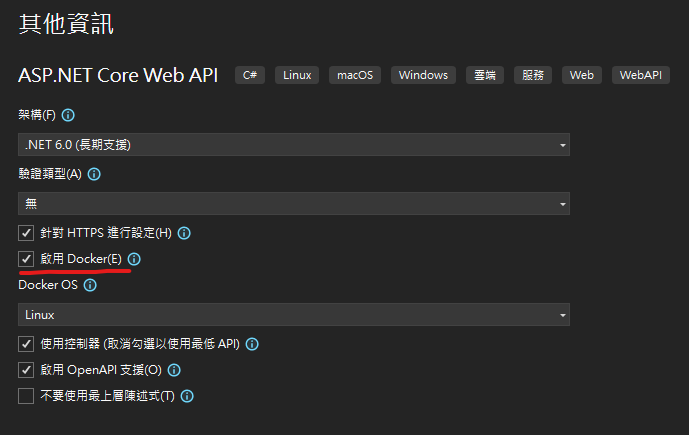Screen dimensions: 689x435
Task: Open the .NET 6.0 framework dropdown
Action: 294,145
